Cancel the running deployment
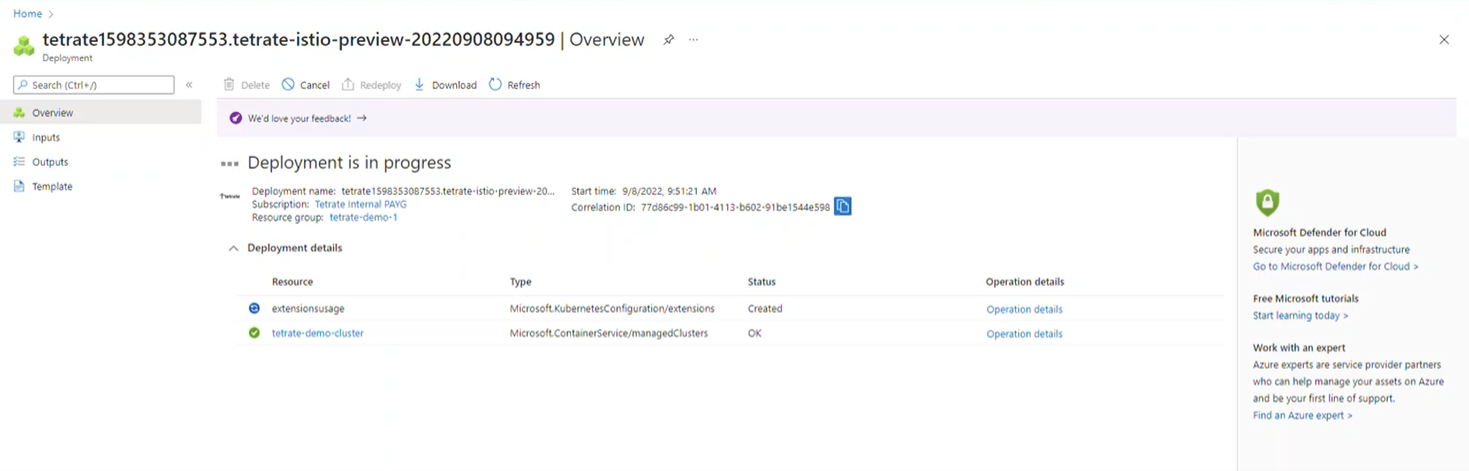Screen dimensions: 1469x471 (305, 85)
